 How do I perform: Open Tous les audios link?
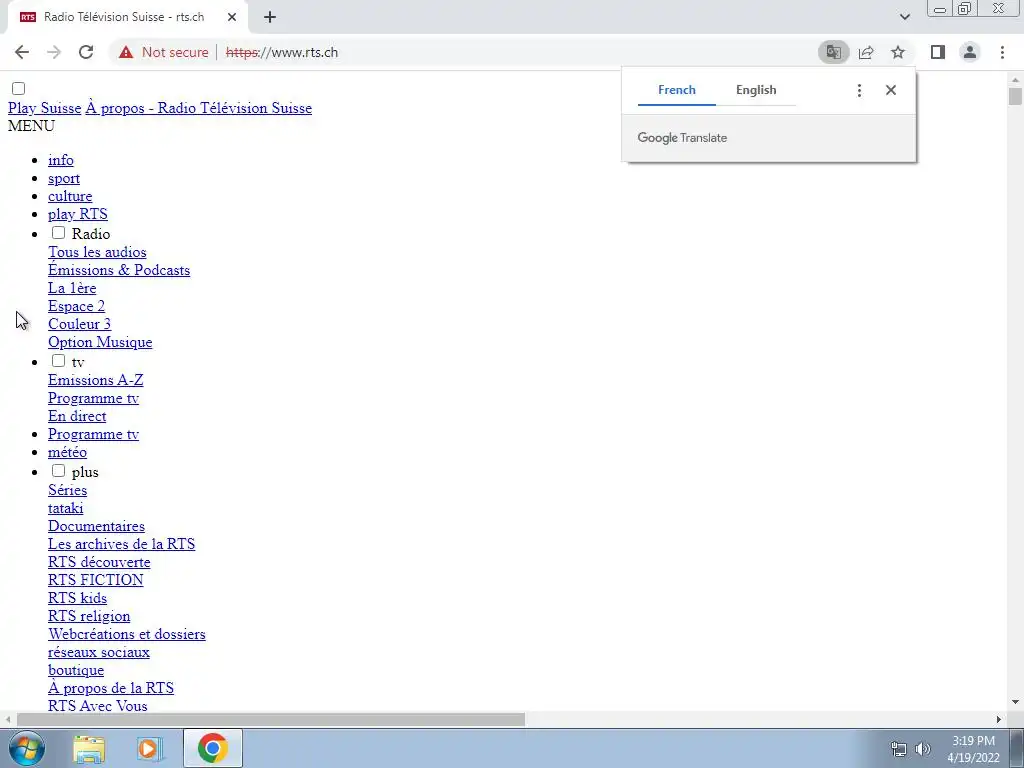[x=97, y=252]
